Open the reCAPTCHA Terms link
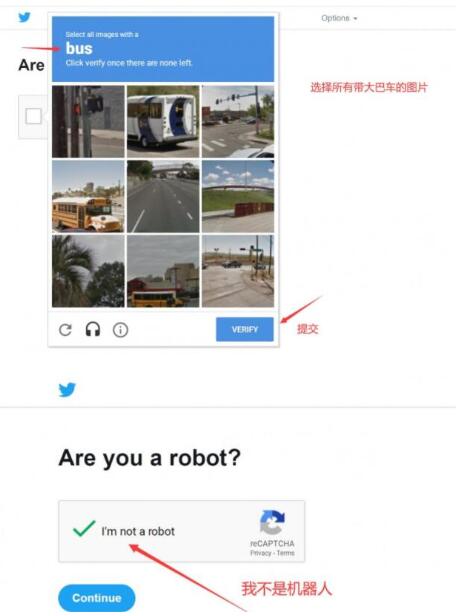 286,553
